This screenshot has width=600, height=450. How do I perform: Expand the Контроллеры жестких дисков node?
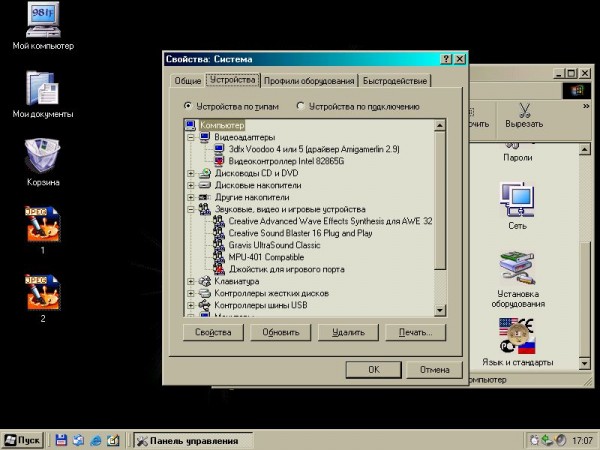tap(191, 293)
